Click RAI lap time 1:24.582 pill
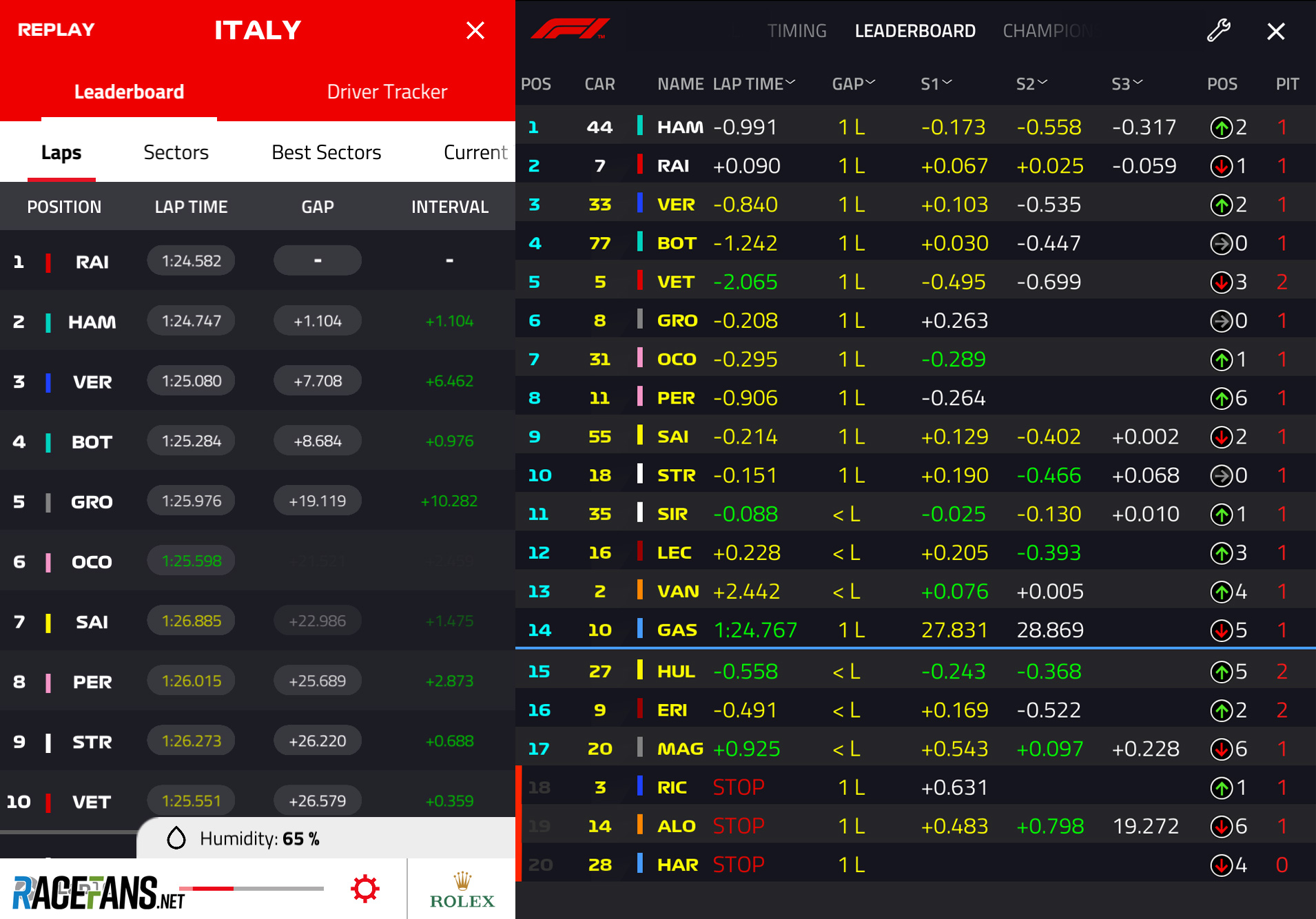This screenshot has height=919, width=1316. point(191,260)
